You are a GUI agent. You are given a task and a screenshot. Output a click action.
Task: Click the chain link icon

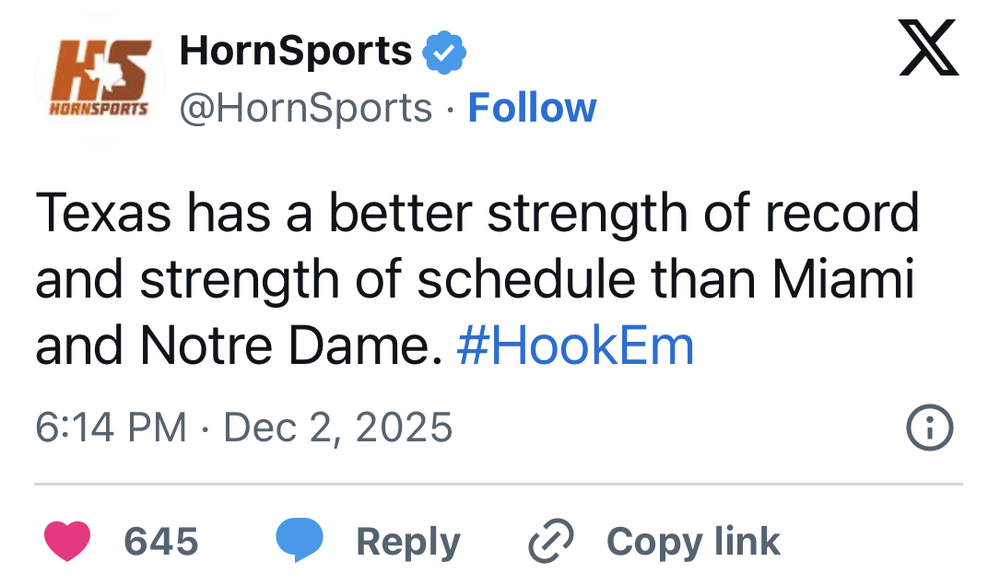(x=549, y=542)
